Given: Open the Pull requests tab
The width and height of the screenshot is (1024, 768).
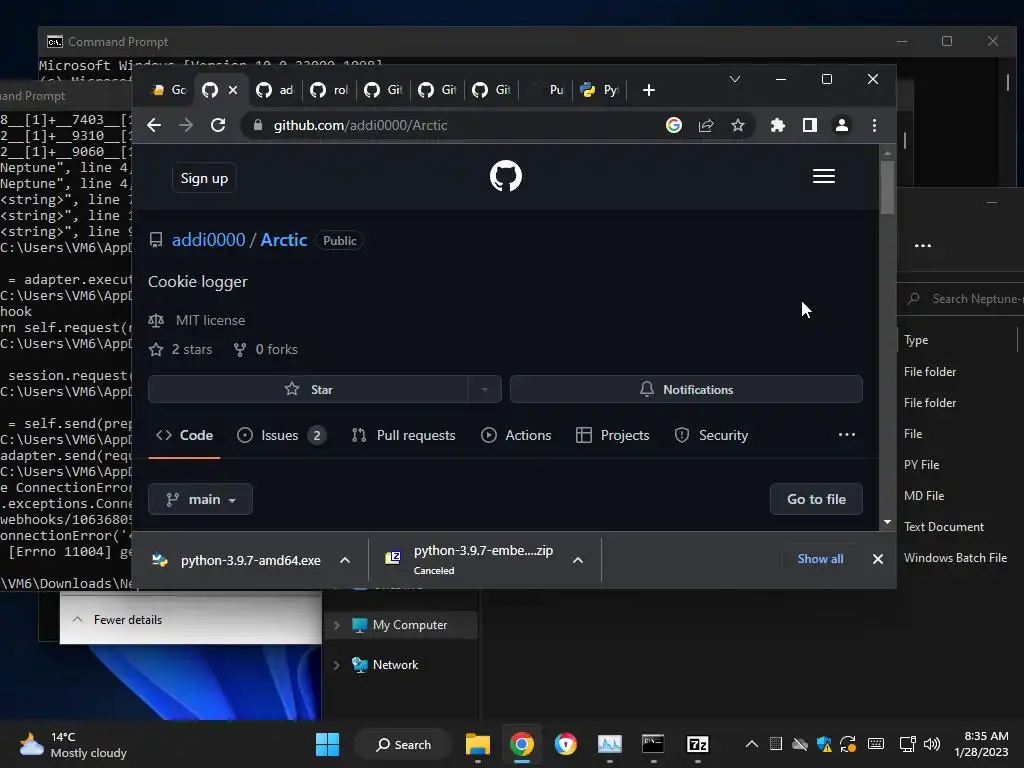Looking at the screenshot, I should point(404,436).
